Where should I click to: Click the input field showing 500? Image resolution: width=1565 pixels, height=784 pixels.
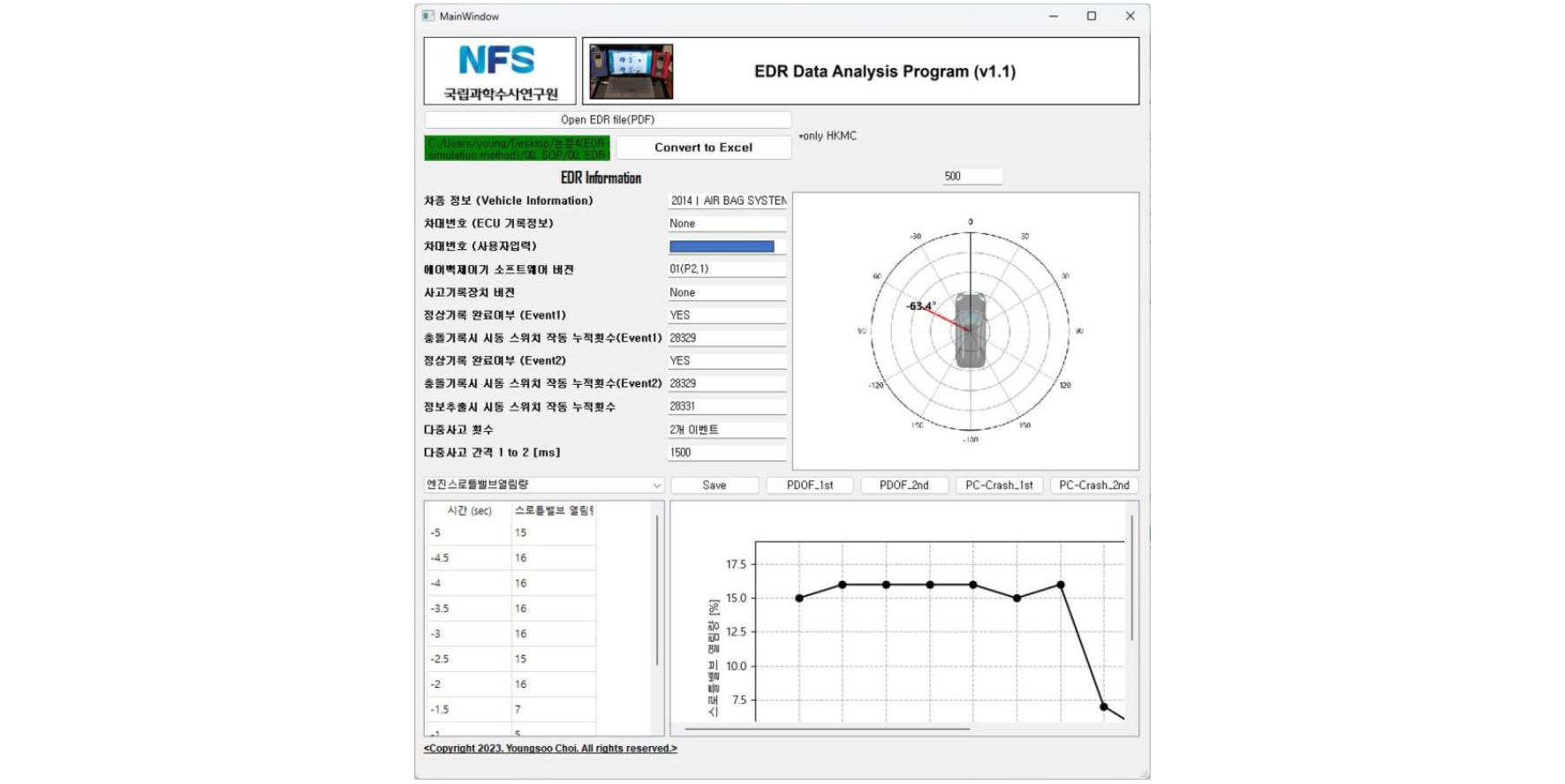coord(971,177)
